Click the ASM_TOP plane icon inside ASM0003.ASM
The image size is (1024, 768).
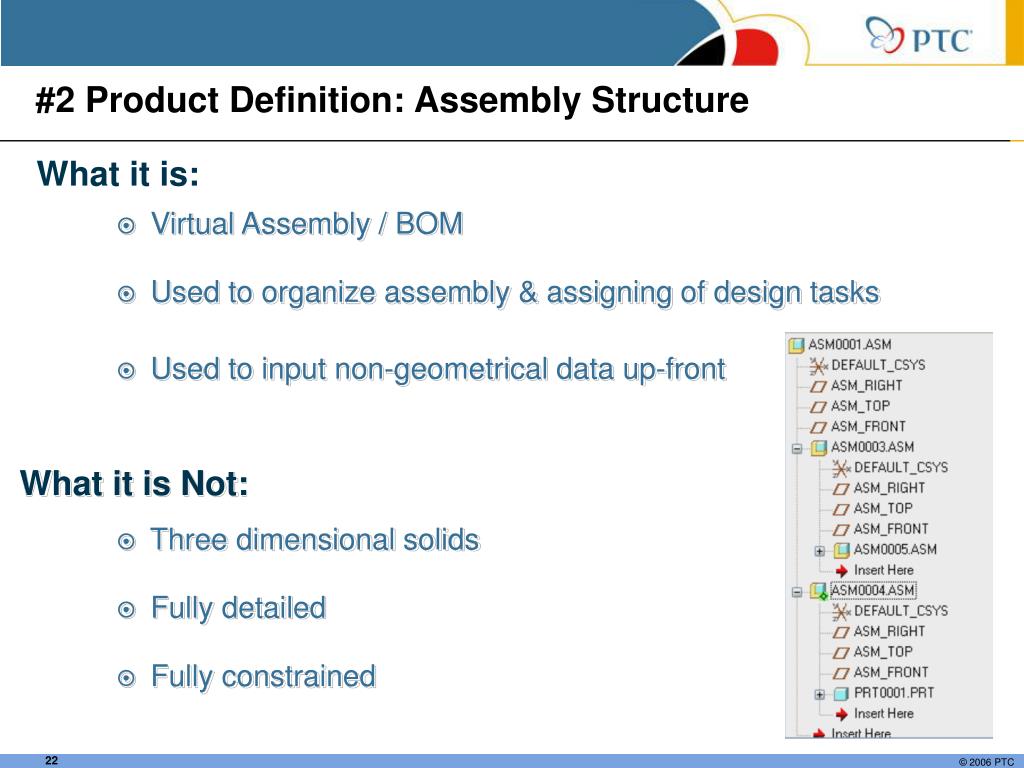[841, 509]
